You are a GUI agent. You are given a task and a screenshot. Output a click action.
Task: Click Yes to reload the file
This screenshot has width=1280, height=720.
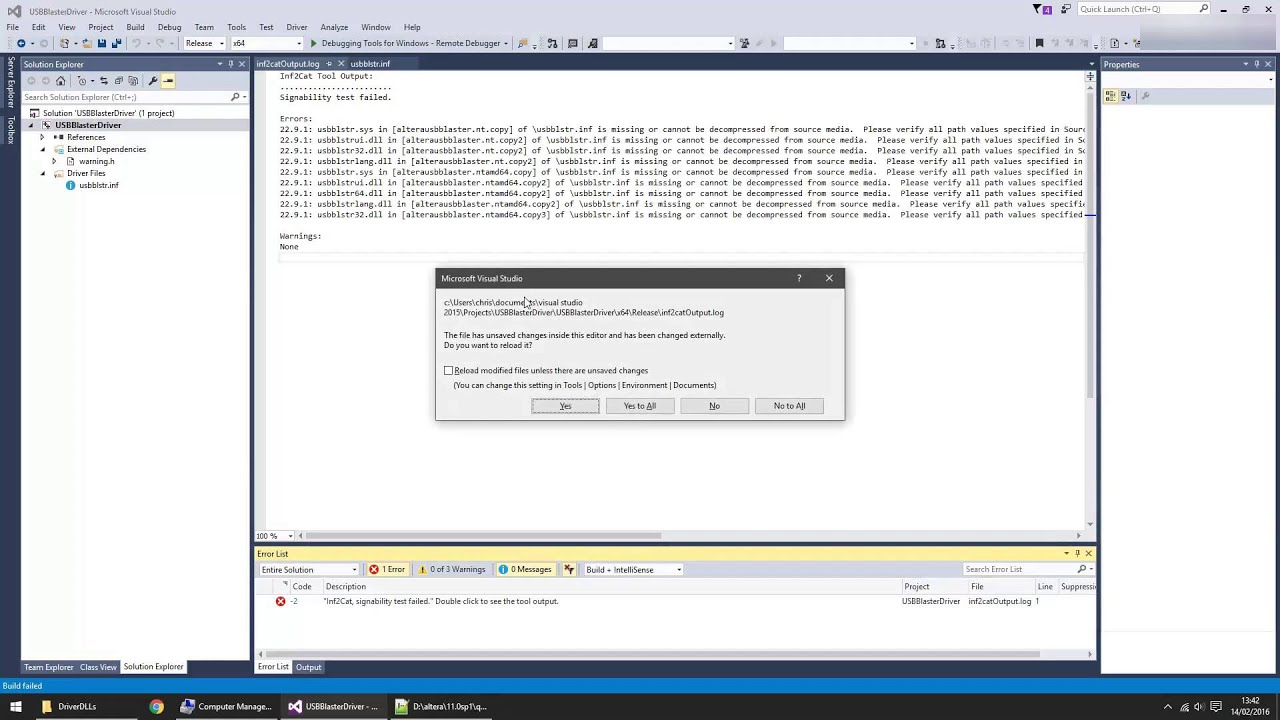565,406
